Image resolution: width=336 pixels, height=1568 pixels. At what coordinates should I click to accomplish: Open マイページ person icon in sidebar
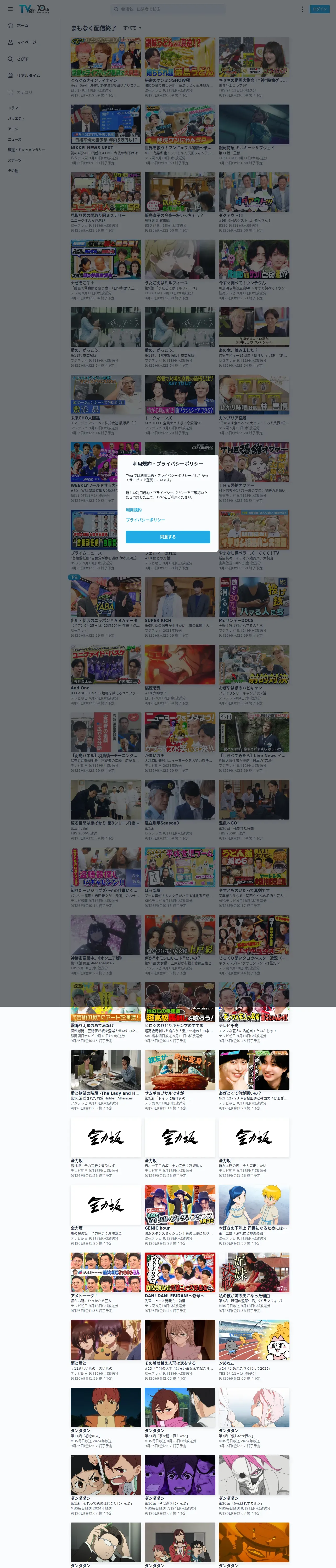[10, 42]
